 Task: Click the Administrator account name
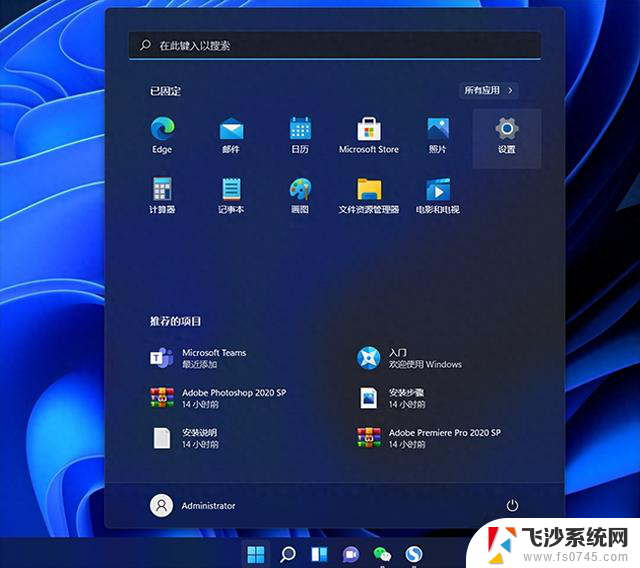pyautogui.click(x=208, y=506)
